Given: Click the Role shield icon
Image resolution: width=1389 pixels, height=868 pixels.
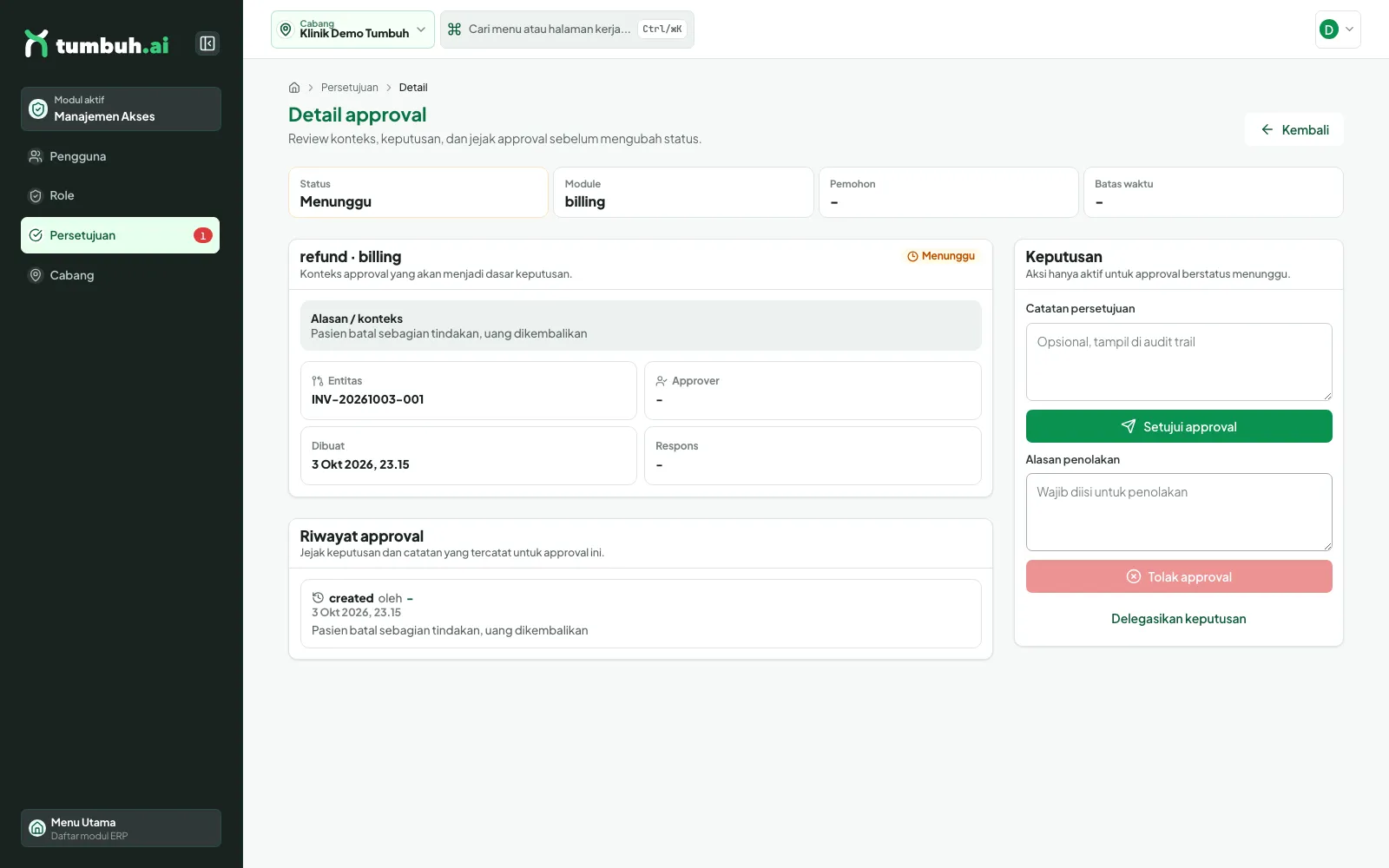Looking at the screenshot, I should tap(36, 196).
